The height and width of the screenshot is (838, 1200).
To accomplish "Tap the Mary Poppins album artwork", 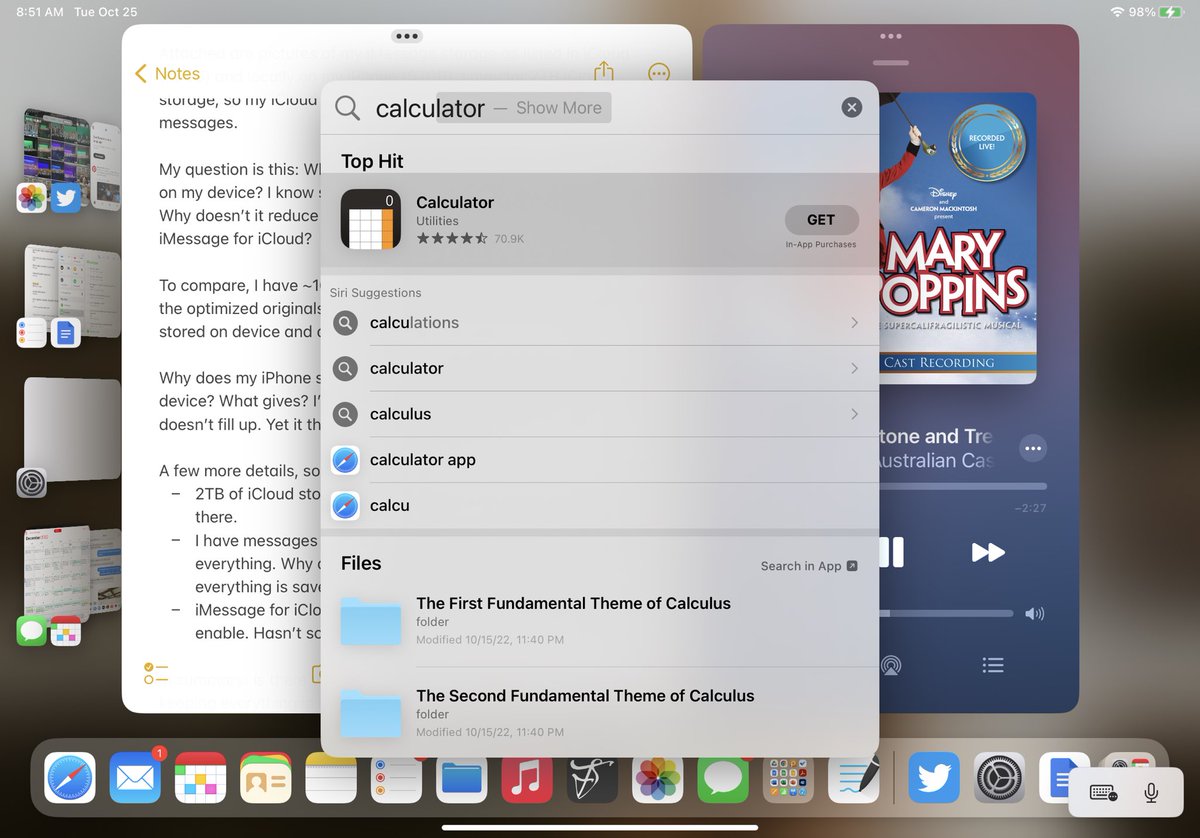I will point(958,238).
